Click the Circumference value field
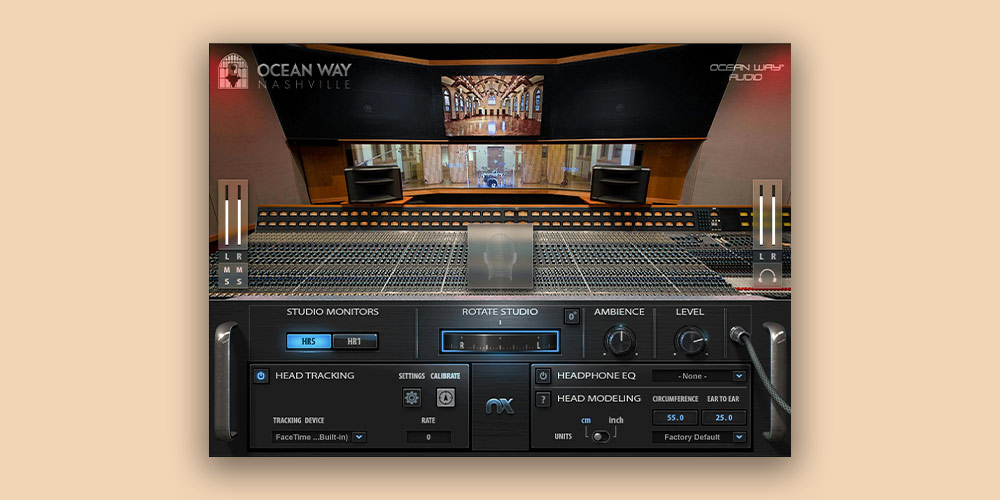Image resolution: width=1000 pixels, height=500 pixels. click(673, 417)
